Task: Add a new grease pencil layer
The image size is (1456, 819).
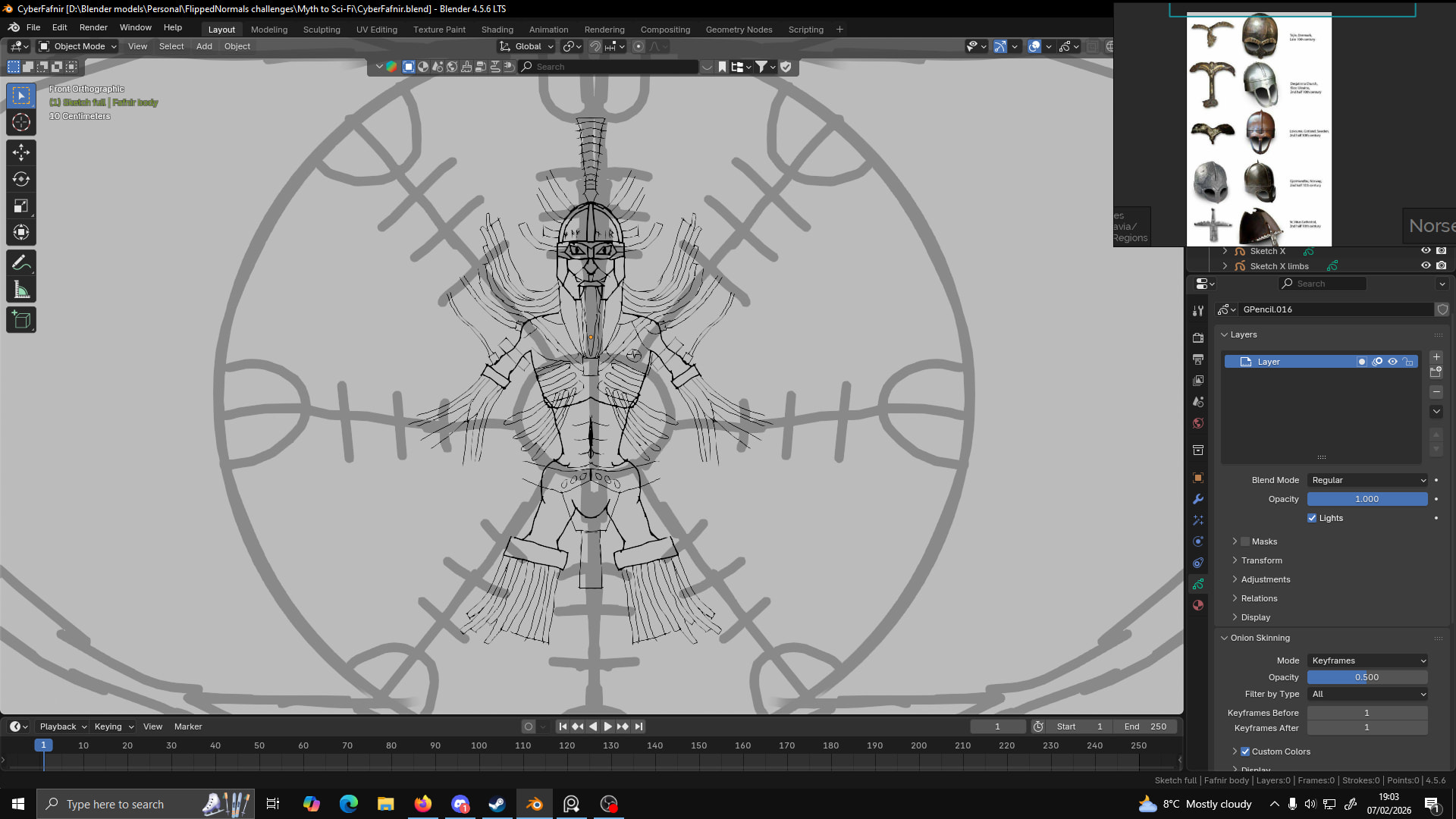Action: [1436, 356]
